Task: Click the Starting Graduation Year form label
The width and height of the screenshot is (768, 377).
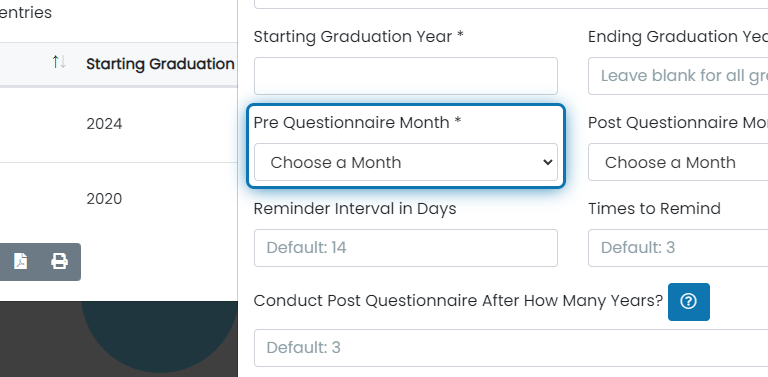Action: 359,37
